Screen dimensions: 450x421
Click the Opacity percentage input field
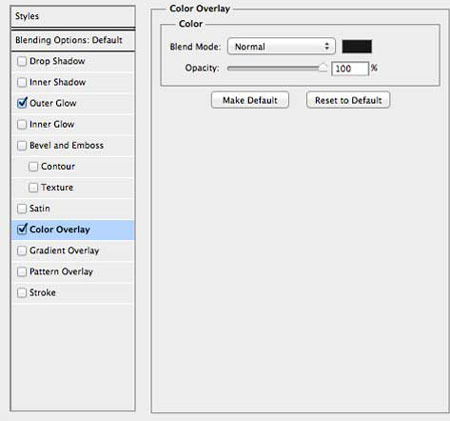350,69
